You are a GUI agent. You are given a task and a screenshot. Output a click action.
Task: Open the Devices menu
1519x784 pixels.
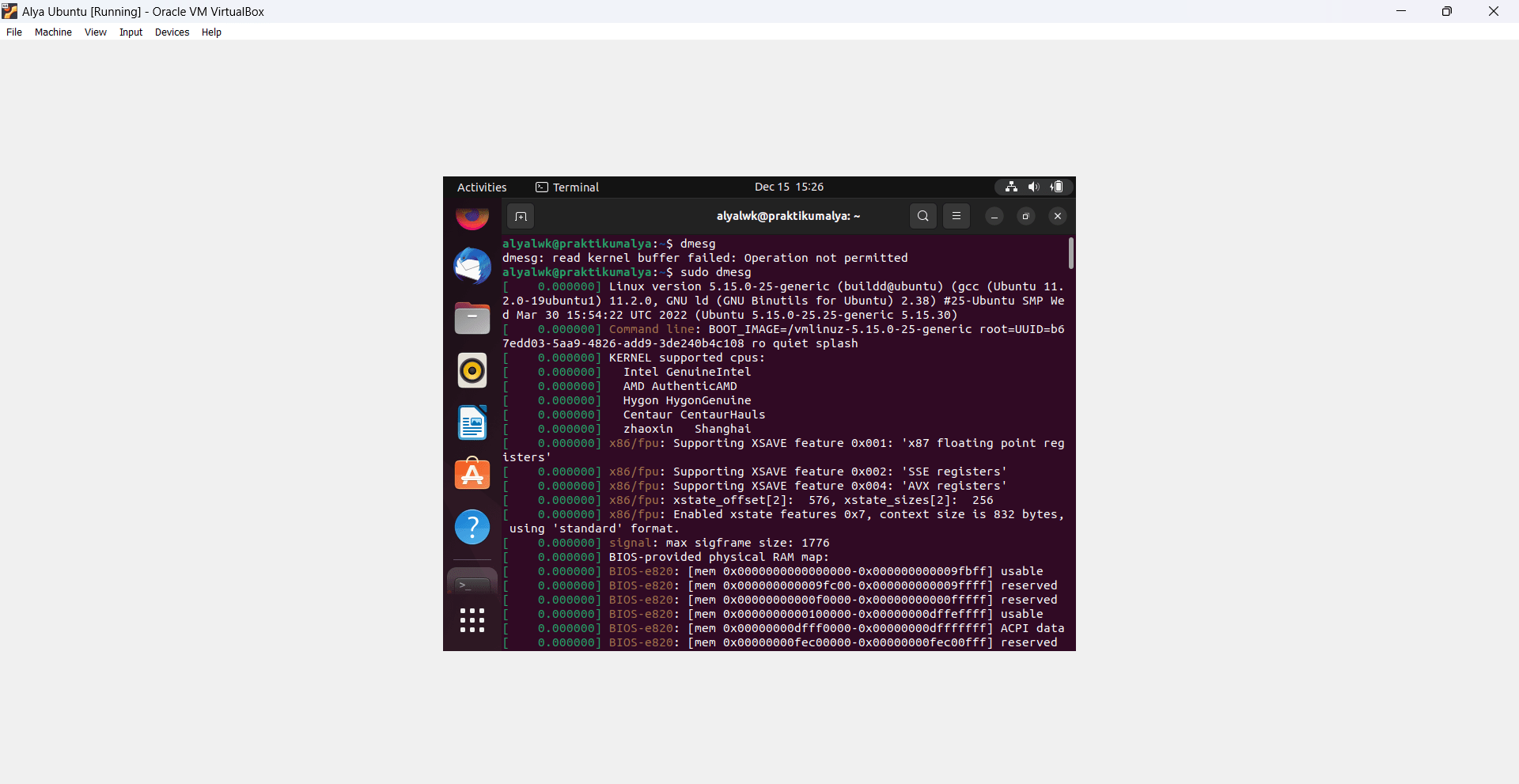tap(172, 32)
